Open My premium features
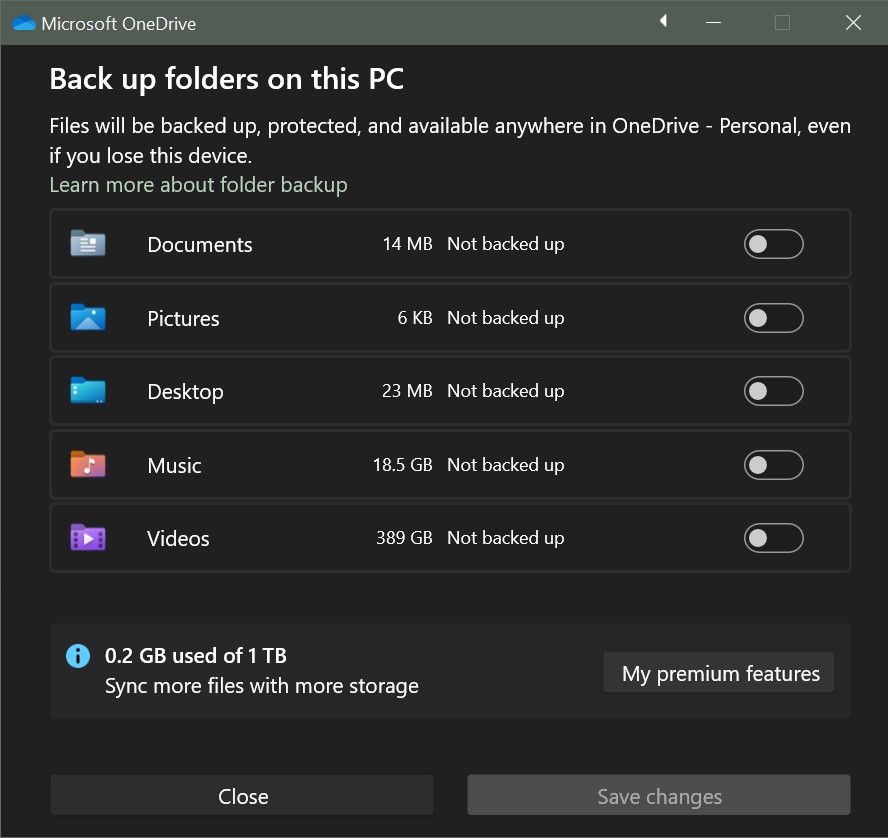 click(720, 673)
